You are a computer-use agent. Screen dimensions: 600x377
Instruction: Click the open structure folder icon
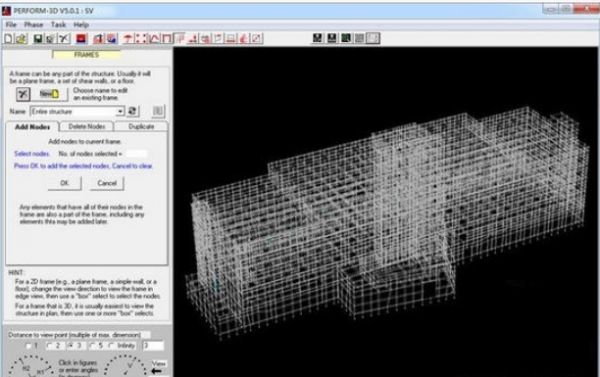21,38
